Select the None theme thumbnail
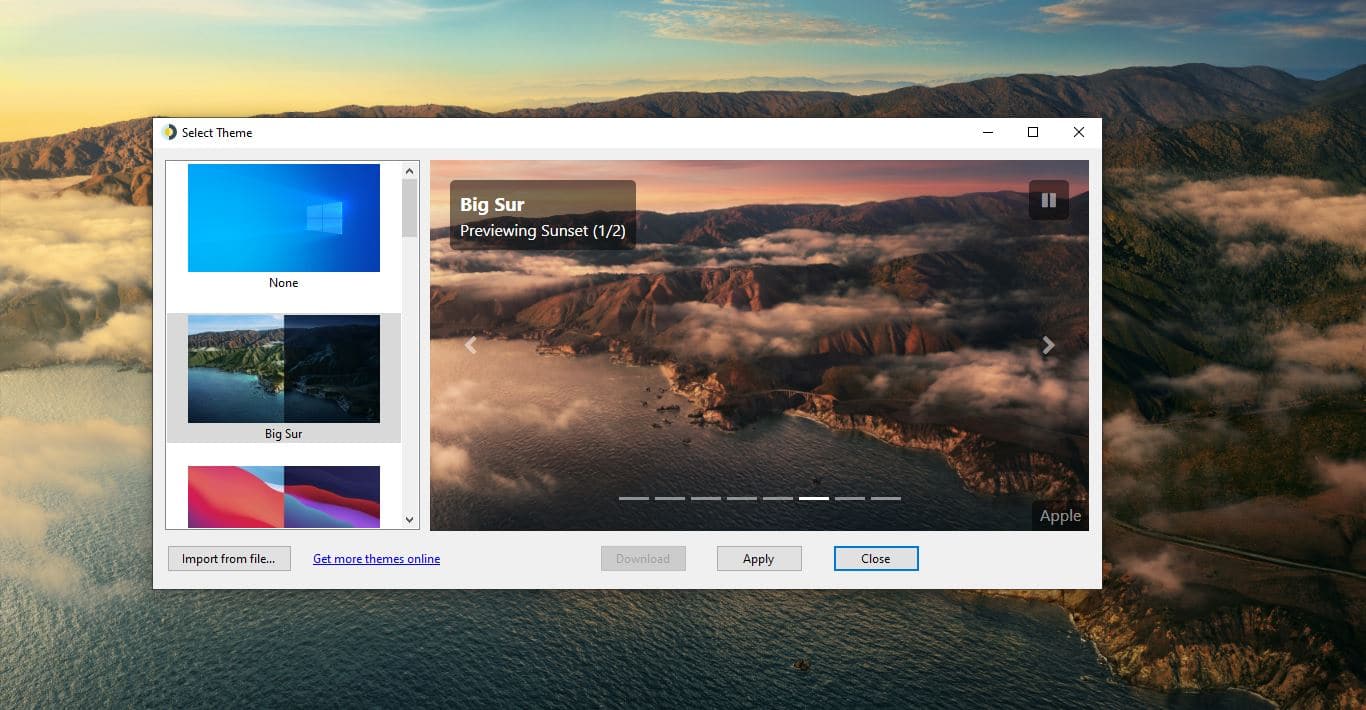The height and width of the screenshot is (710, 1366). pyautogui.click(x=284, y=218)
